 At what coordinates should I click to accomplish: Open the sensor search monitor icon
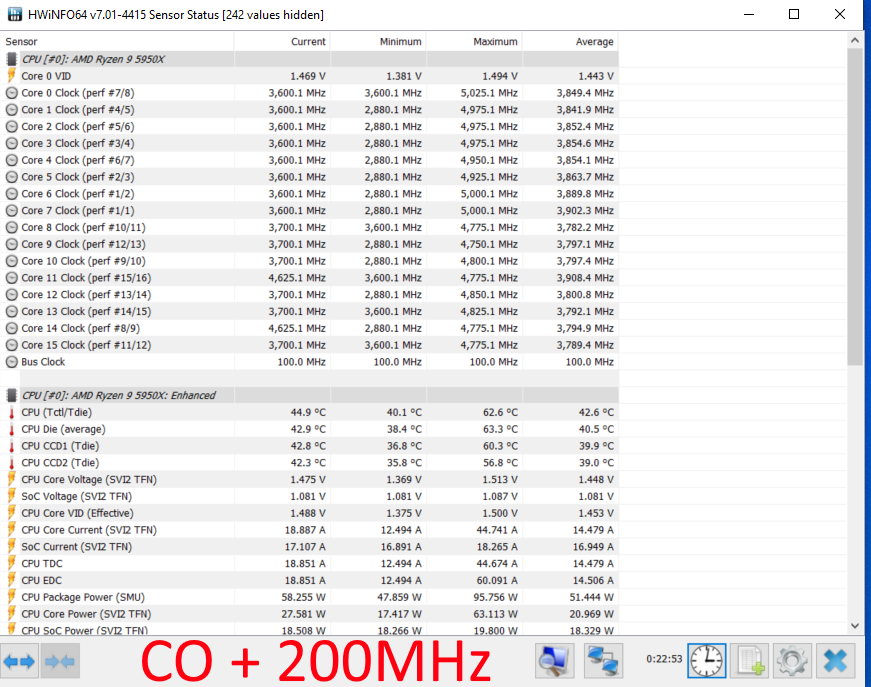click(x=554, y=661)
